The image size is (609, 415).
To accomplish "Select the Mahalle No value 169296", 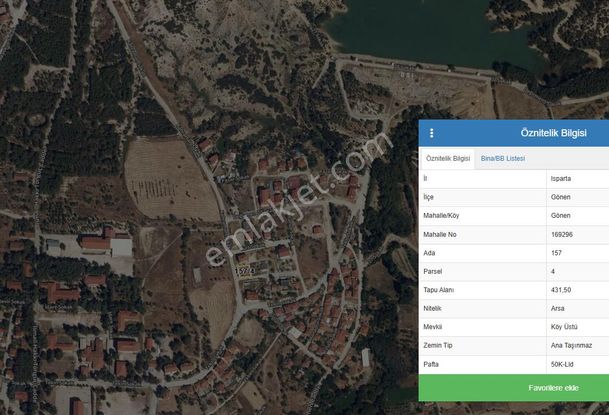I will pyautogui.click(x=562, y=234).
